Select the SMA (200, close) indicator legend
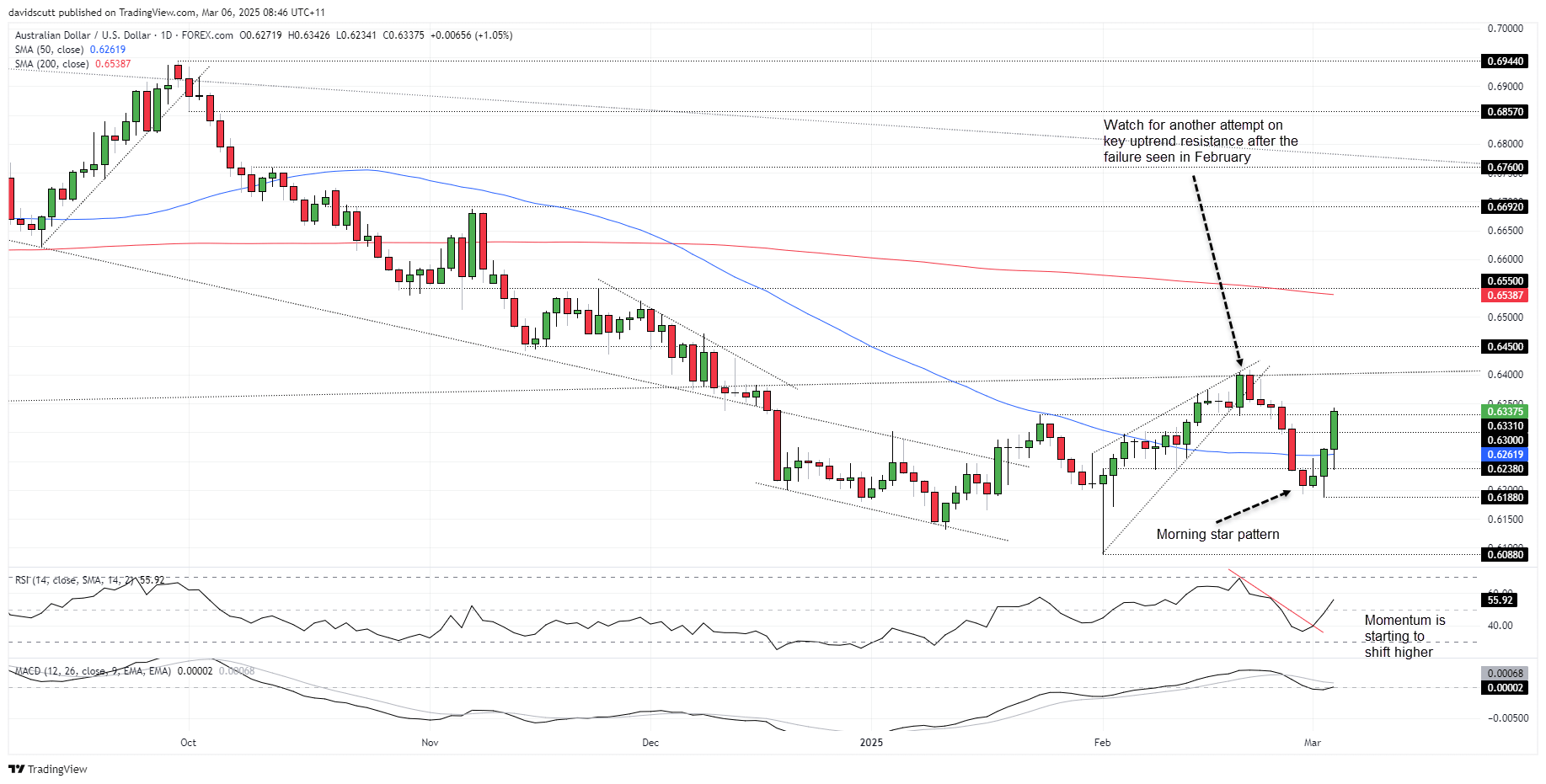 point(72,64)
